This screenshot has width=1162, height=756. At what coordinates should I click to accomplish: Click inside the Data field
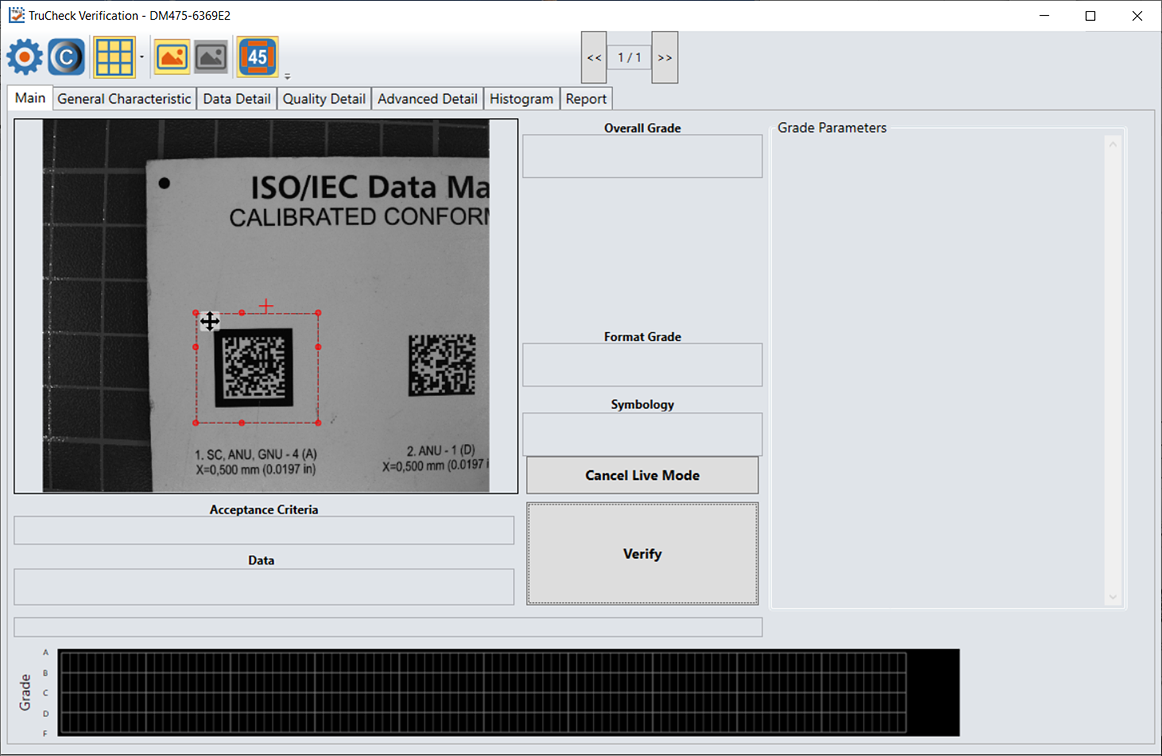tap(263, 586)
